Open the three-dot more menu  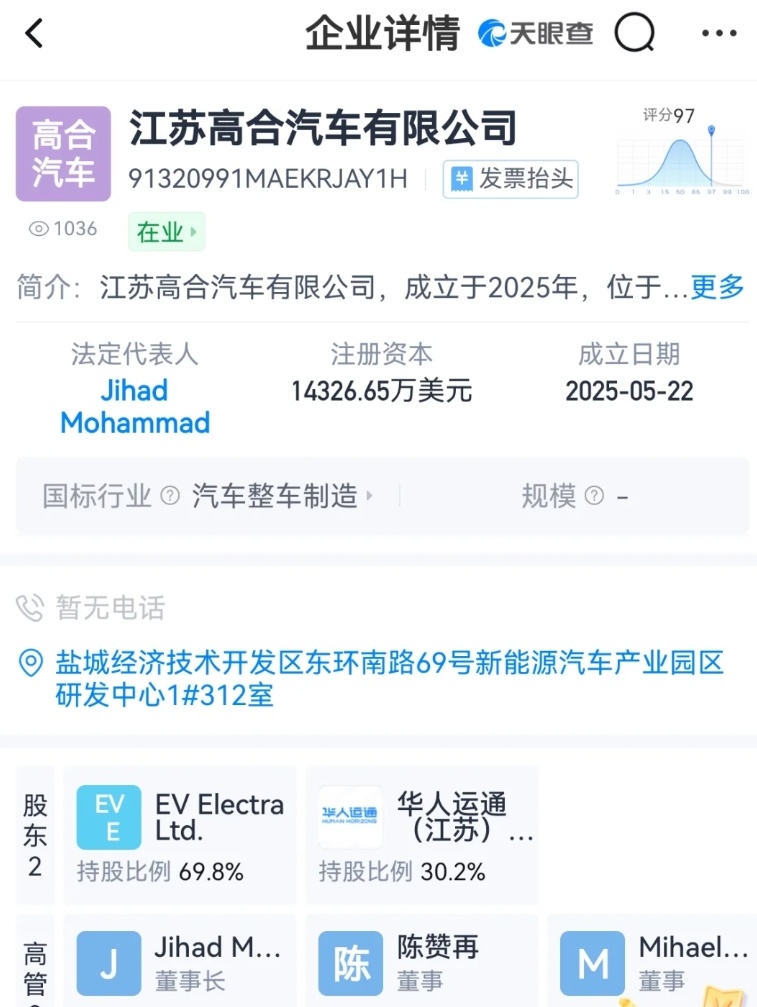[x=719, y=33]
